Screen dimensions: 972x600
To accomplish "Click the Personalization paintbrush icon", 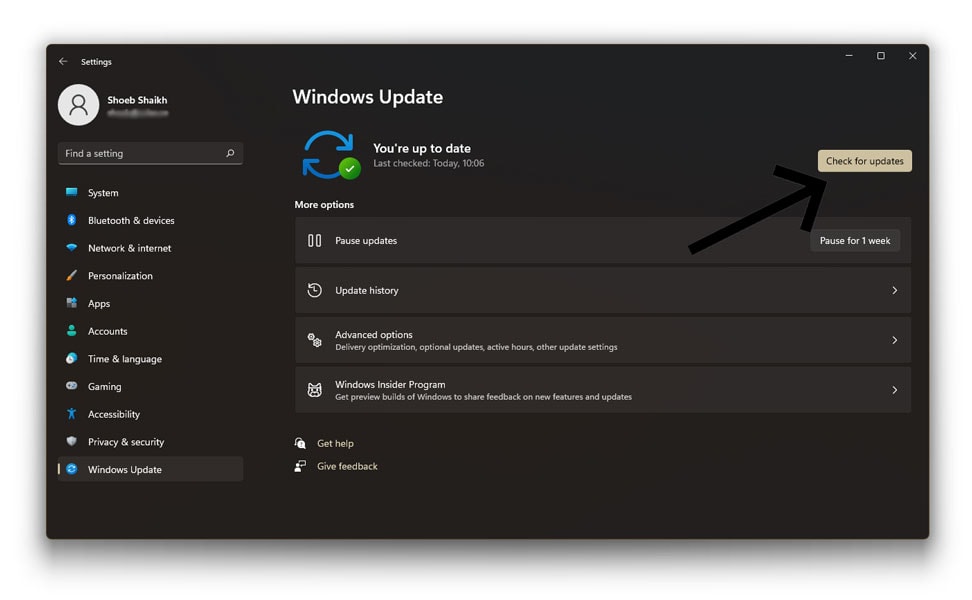I will click(72, 275).
